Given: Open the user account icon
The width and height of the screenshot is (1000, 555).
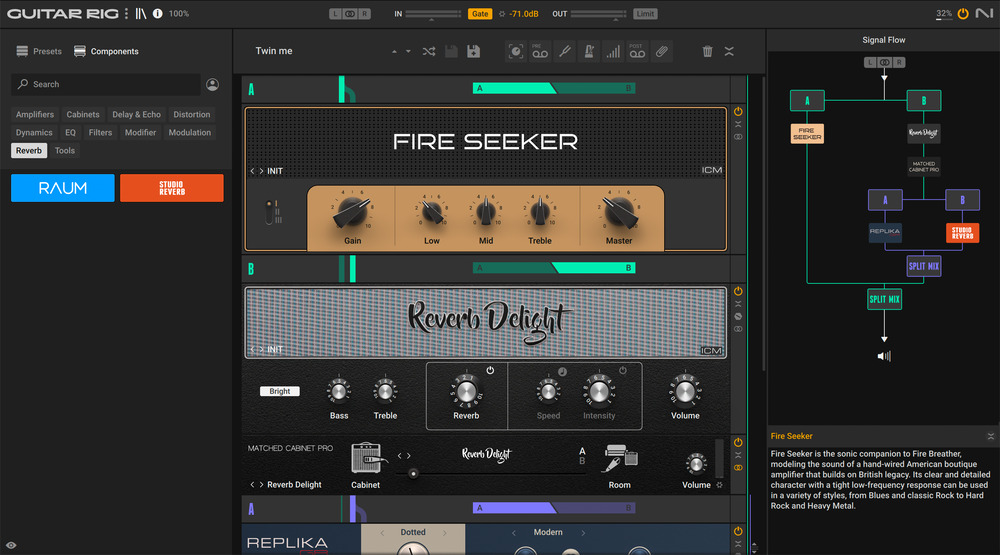Looking at the screenshot, I should (x=212, y=85).
